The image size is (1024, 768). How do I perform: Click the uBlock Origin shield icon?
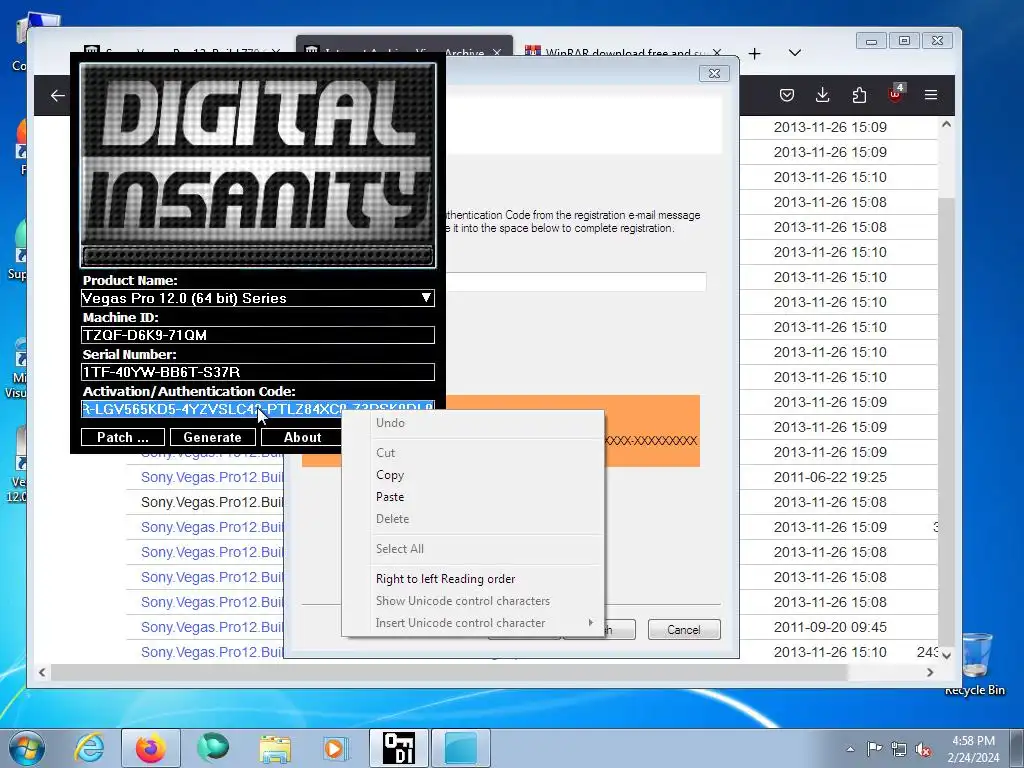(x=895, y=93)
